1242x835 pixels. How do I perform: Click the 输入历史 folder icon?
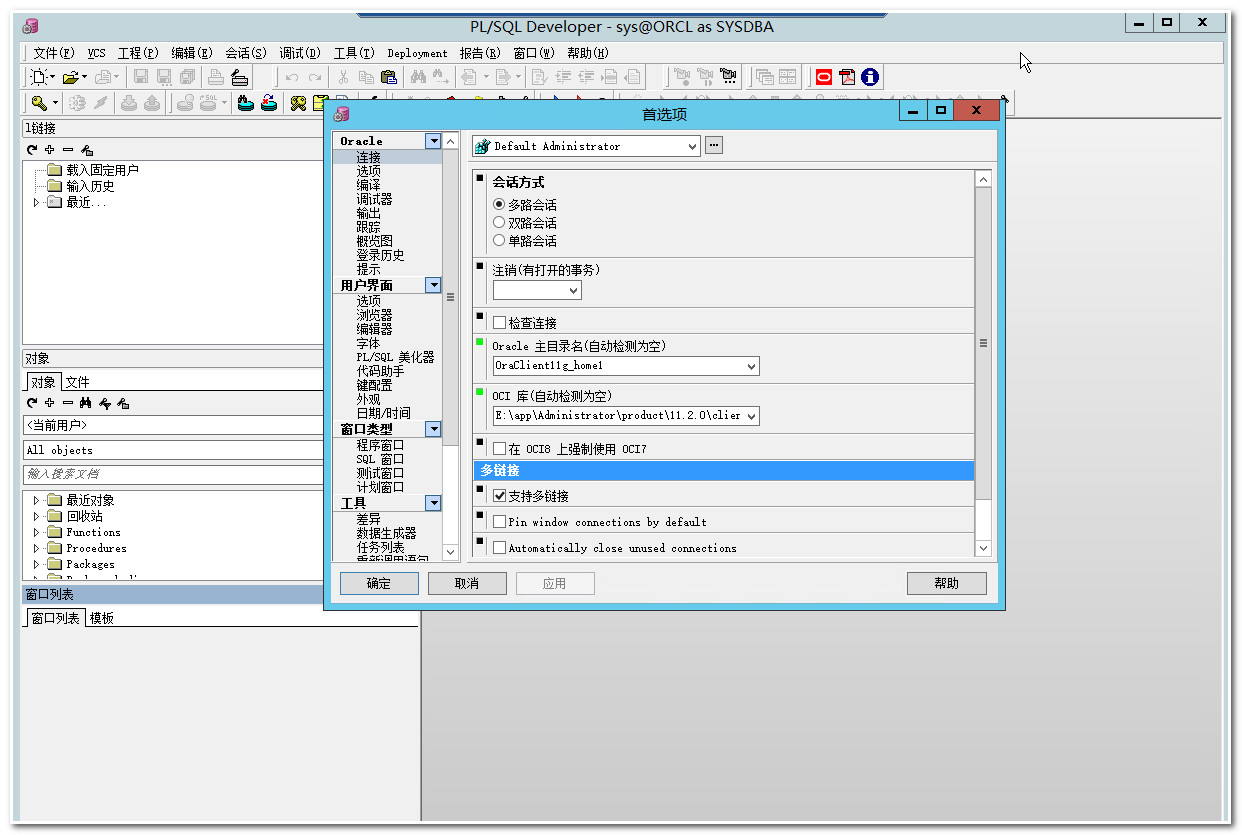(x=54, y=186)
